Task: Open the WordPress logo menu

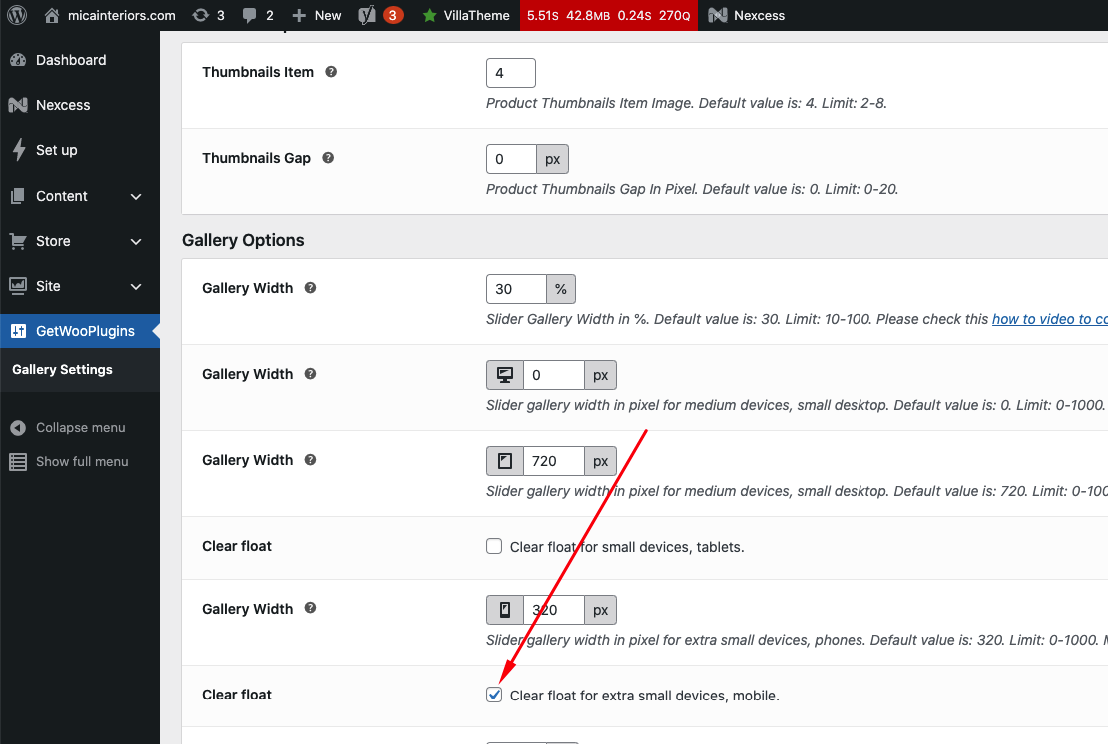Action: 17,15
